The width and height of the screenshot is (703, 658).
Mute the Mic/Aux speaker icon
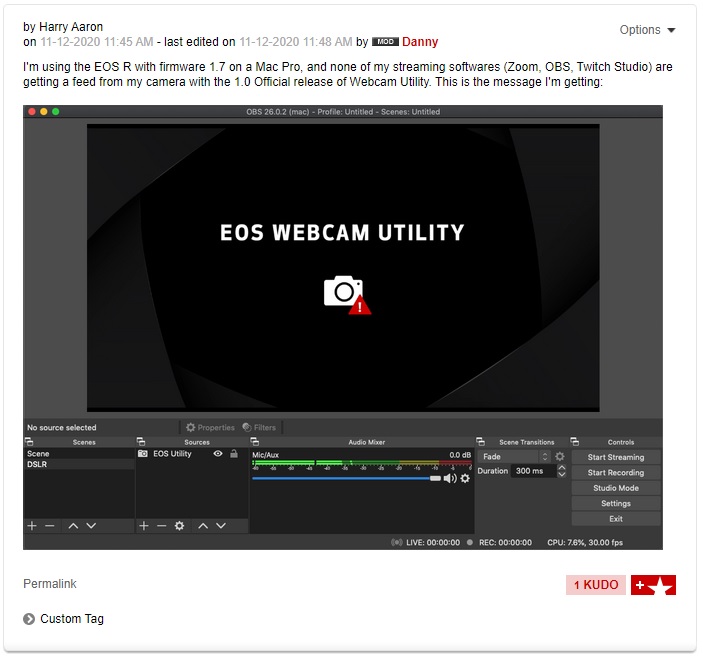pos(450,478)
